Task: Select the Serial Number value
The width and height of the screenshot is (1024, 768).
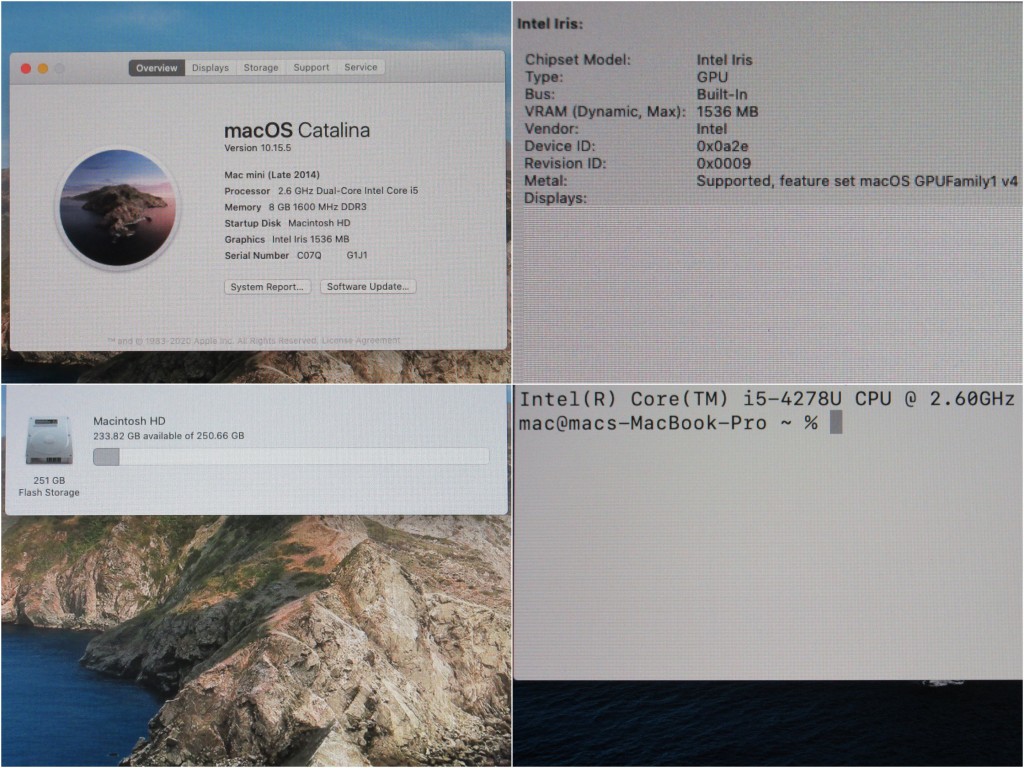Action: (x=332, y=255)
